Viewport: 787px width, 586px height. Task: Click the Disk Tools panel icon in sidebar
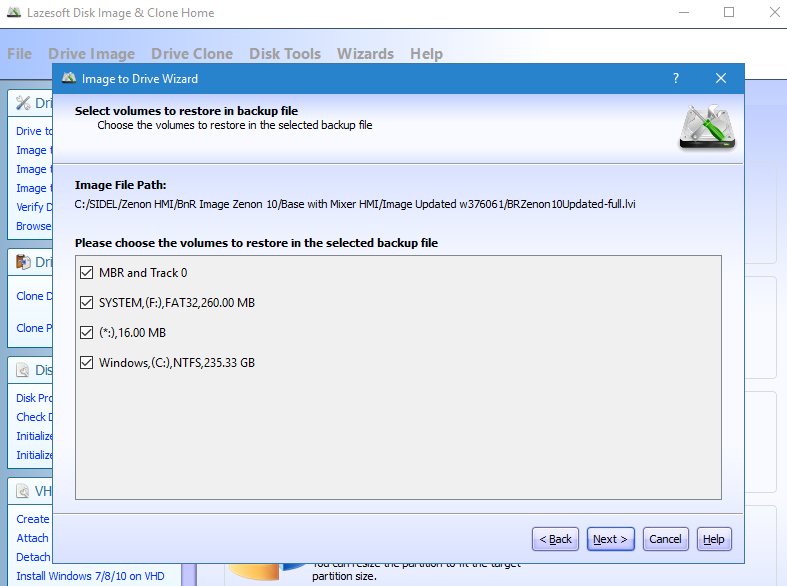[x=23, y=370]
